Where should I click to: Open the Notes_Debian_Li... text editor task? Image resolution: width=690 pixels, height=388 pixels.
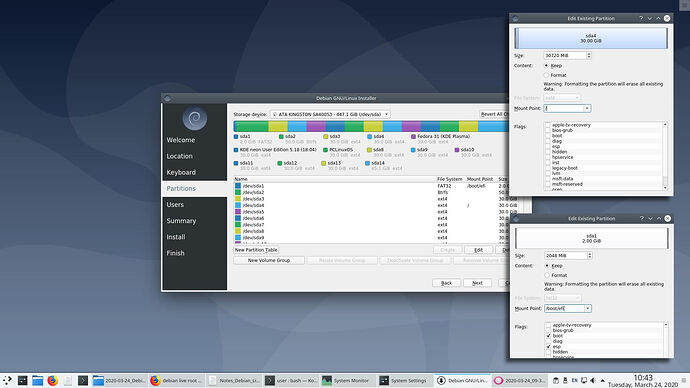tap(234, 381)
